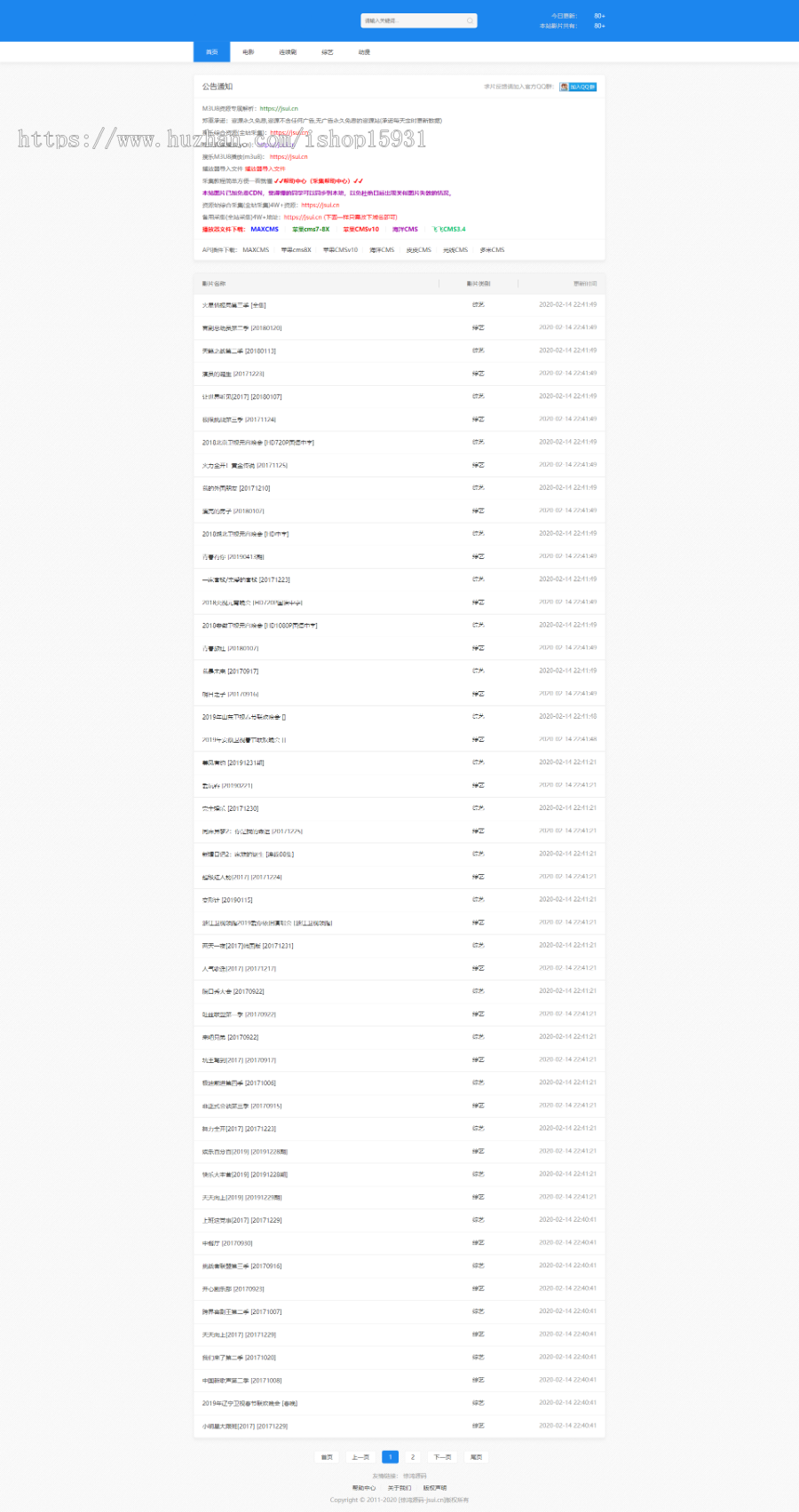Open the 演员的诞生 [20171223] entry
Screen dimensions: 799x1512
pyautogui.click(x=233, y=374)
